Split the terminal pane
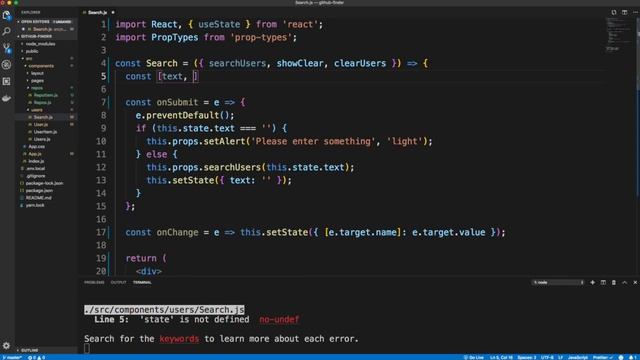This screenshot has height=360, width=640. click(603, 282)
